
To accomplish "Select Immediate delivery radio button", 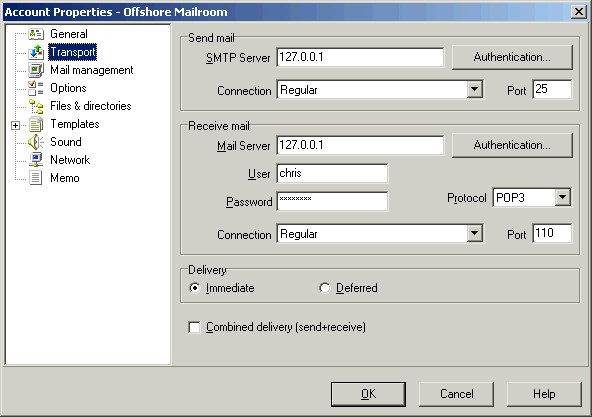I will [194, 288].
